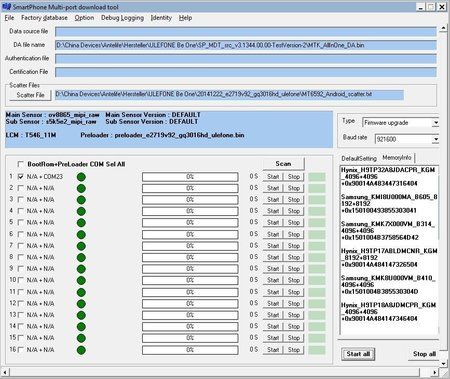Enable port 2 checkbox
Screen dimensions: 450x379
[x=21, y=188]
